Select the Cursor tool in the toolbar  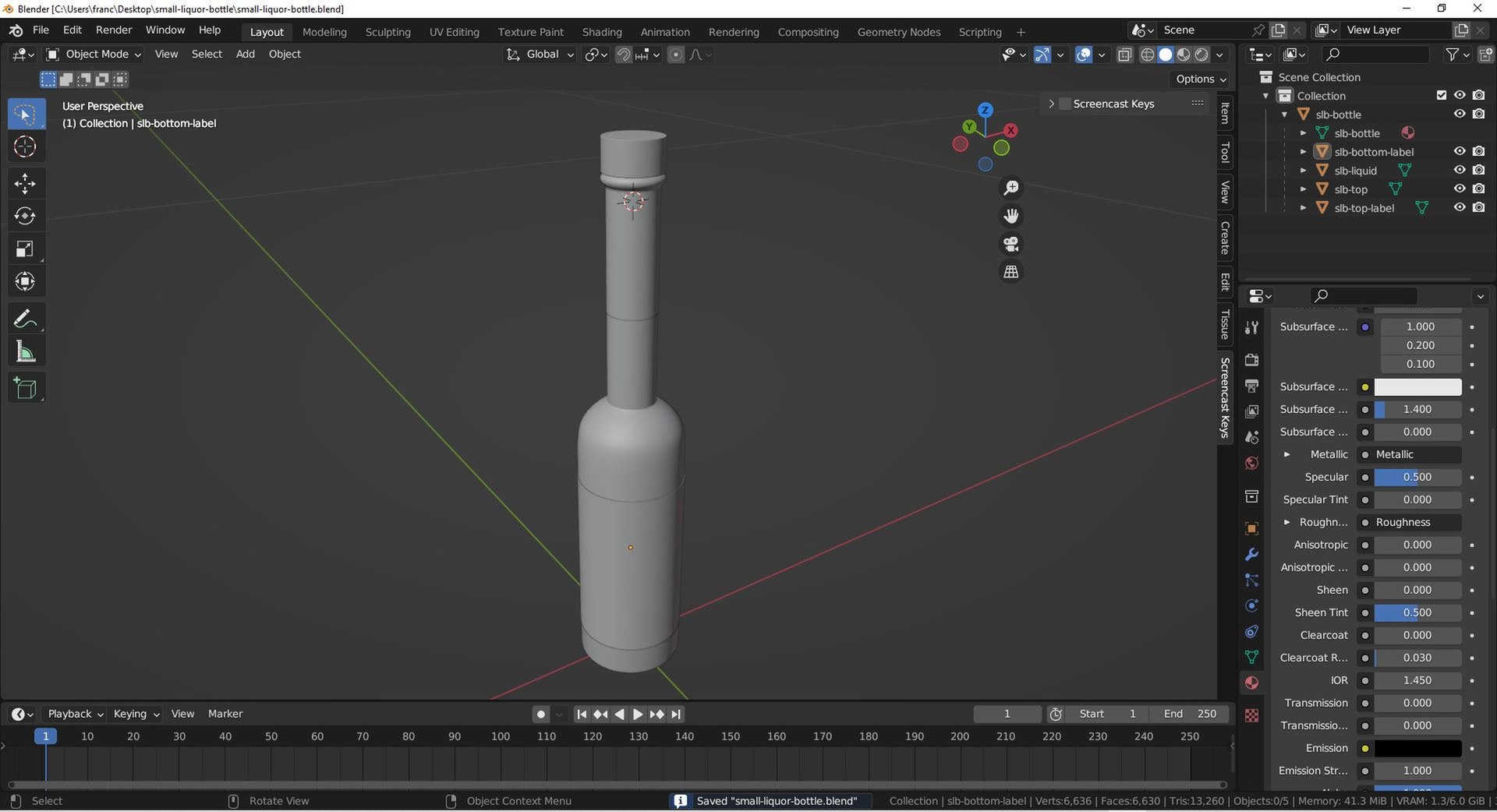pos(26,147)
